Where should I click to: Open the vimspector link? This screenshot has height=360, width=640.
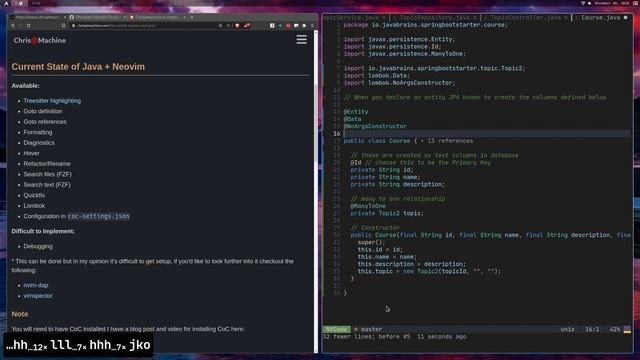click(38, 296)
